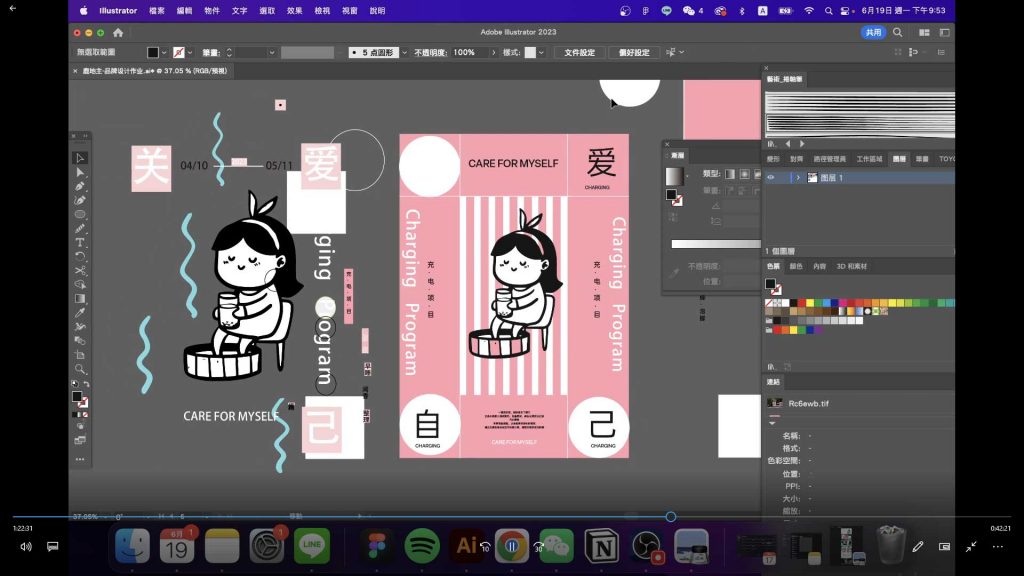Open Figma from the Dock
The height and width of the screenshot is (576, 1024).
tap(375, 547)
